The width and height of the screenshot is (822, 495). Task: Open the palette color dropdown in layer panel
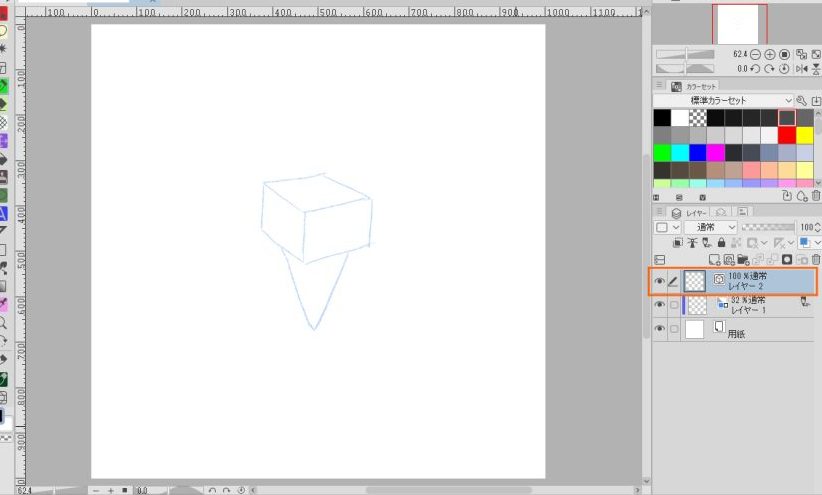tap(668, 227)
